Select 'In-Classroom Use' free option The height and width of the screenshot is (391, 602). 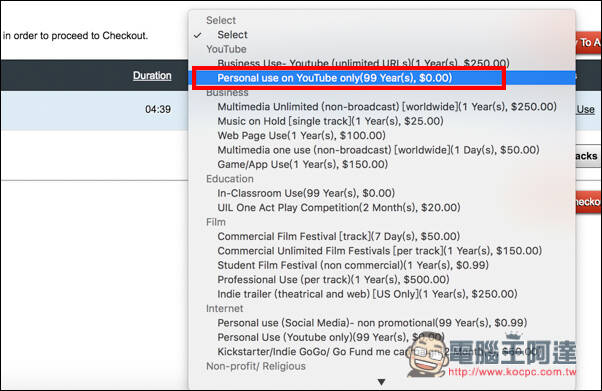306,193
